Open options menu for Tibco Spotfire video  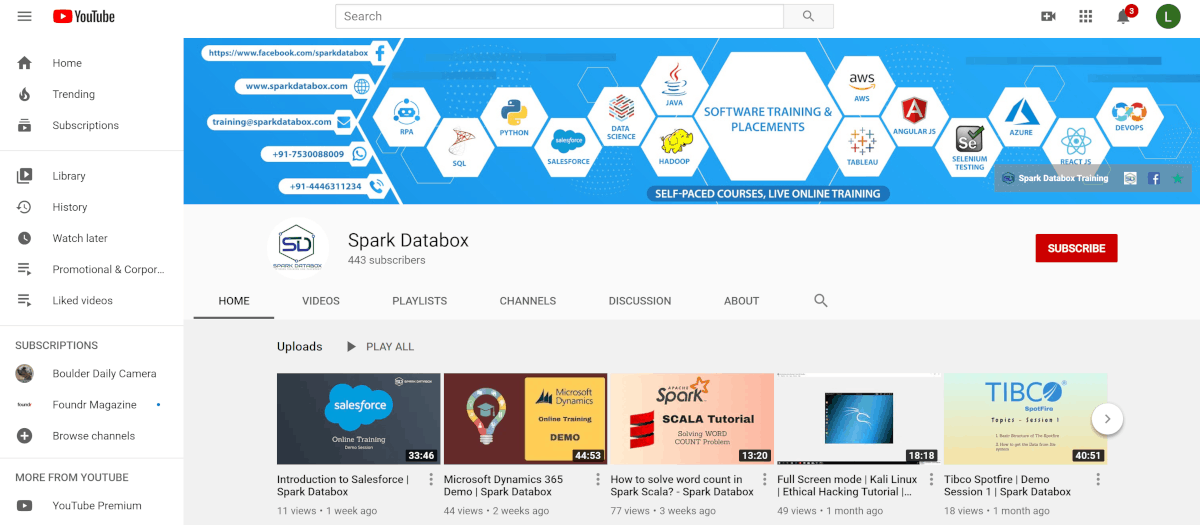1099,480
